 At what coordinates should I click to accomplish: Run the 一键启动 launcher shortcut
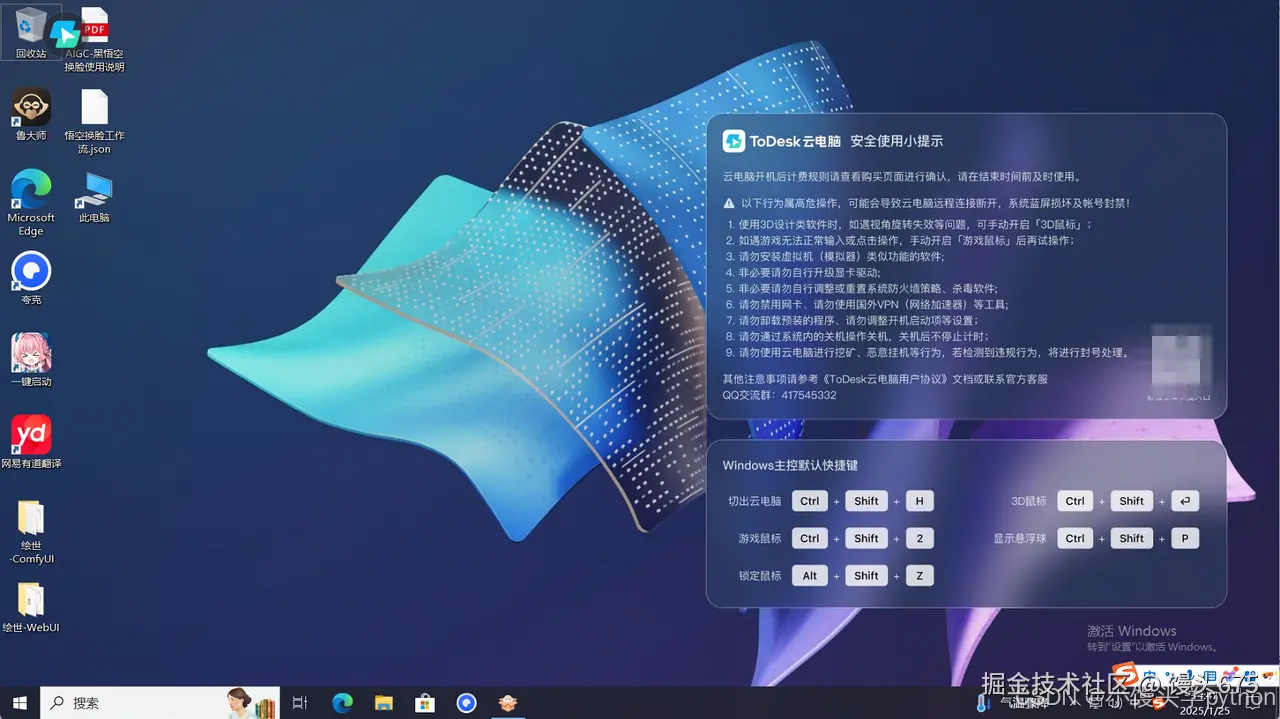(x=31, y=352)
